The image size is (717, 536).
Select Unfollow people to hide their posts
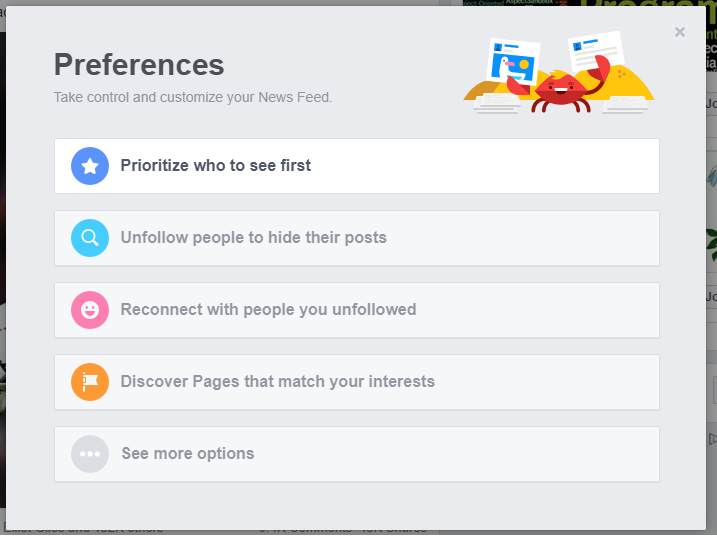pyautogui.click(x=357, y=238)
